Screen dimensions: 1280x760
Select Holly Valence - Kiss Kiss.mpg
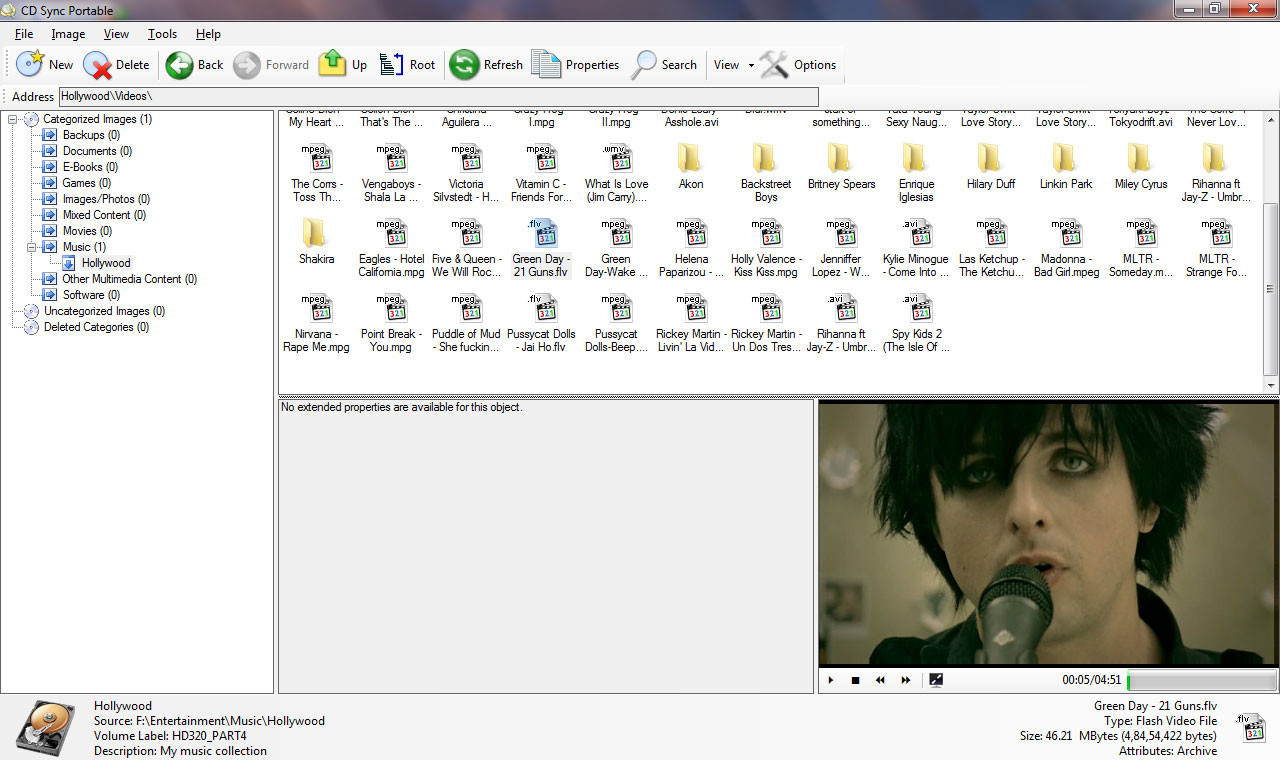(x=766, y=247)
